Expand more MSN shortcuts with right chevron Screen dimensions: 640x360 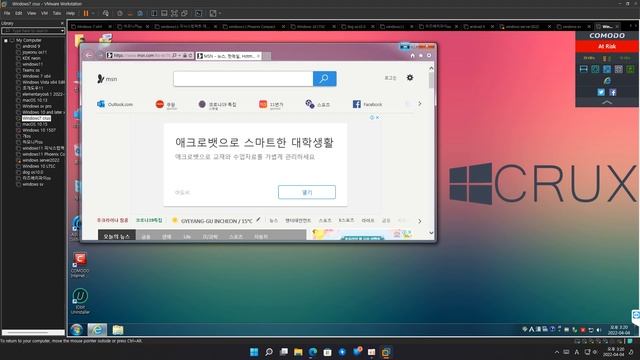[420, 104]
